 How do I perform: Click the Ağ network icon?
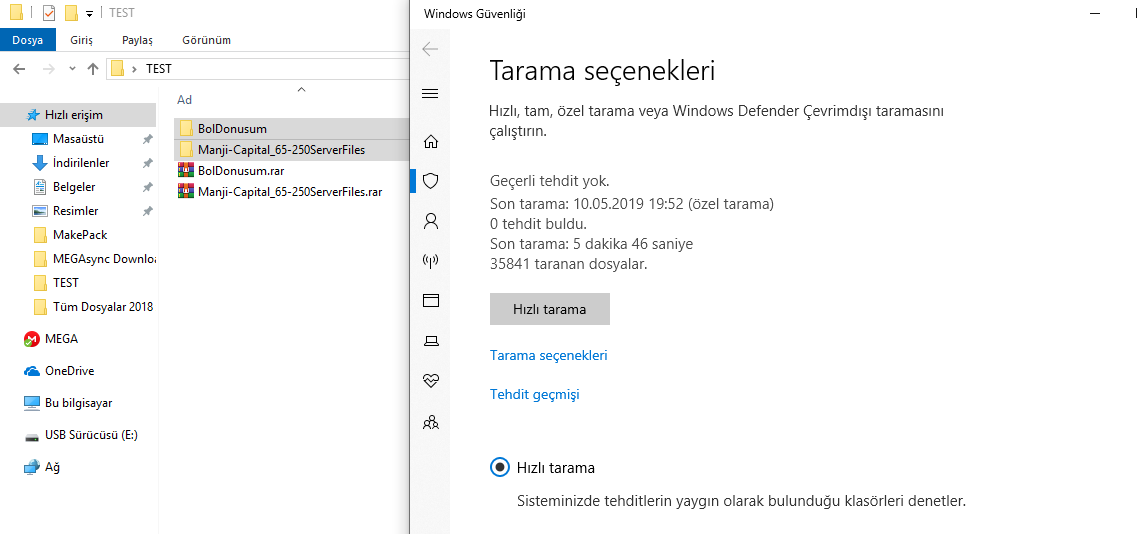click(x=31, y=467)
